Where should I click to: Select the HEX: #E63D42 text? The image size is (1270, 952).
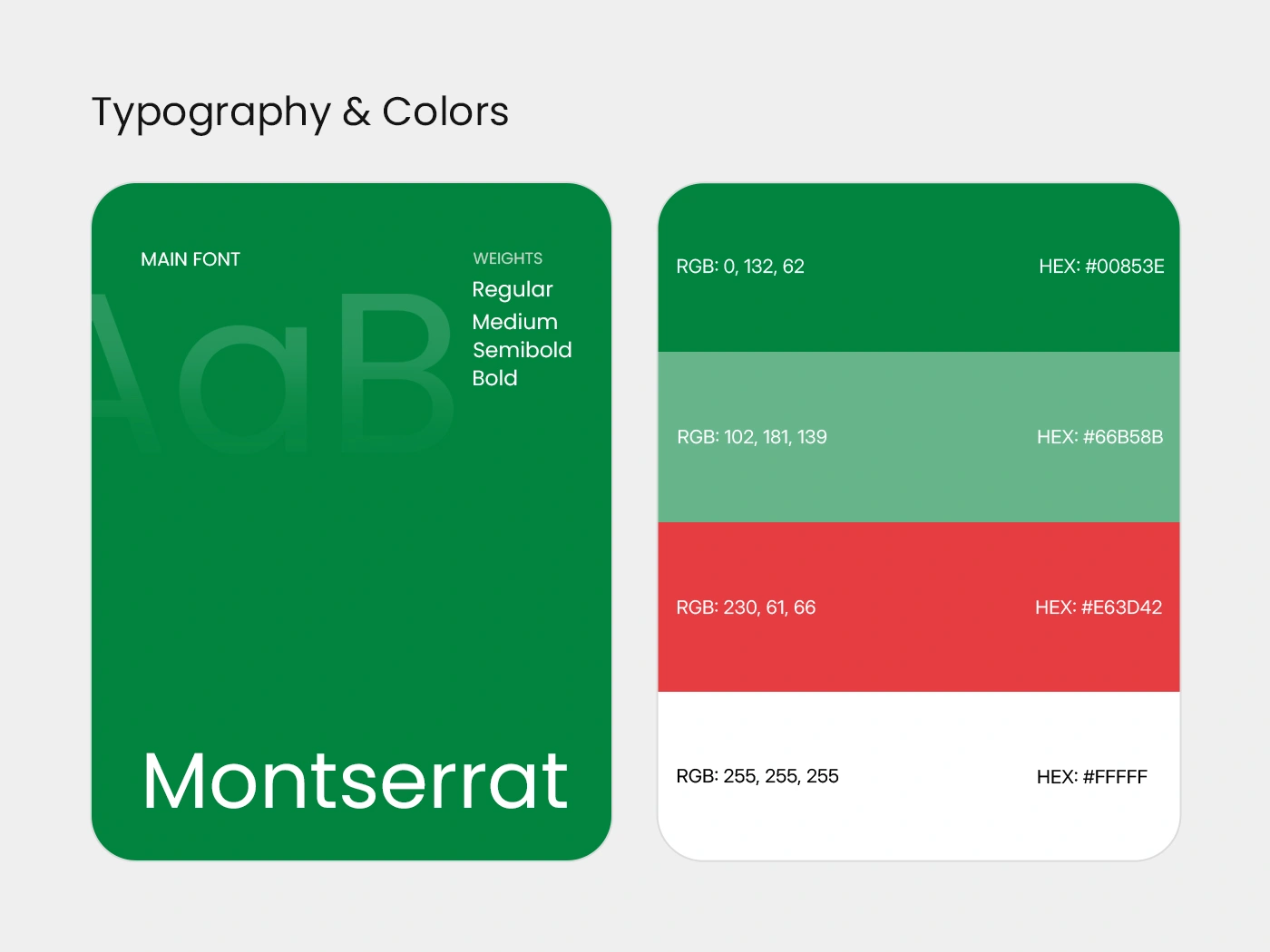1099,607
